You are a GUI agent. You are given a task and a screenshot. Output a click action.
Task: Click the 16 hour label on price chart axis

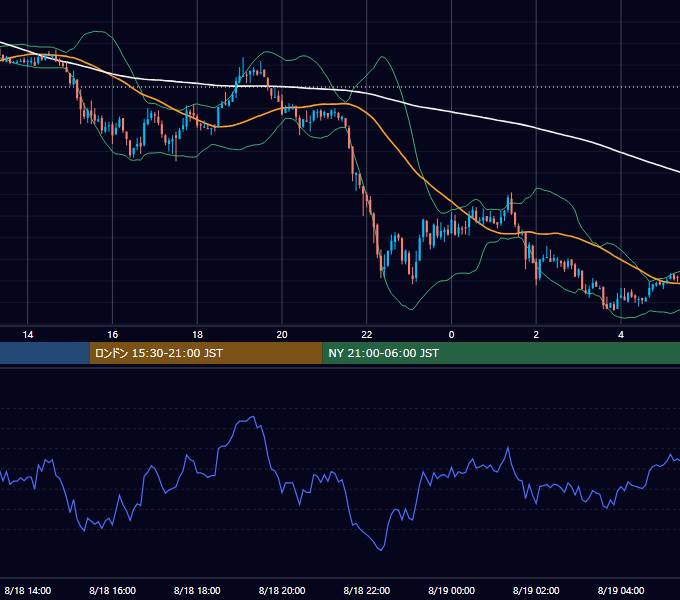[x=112, y=335]
